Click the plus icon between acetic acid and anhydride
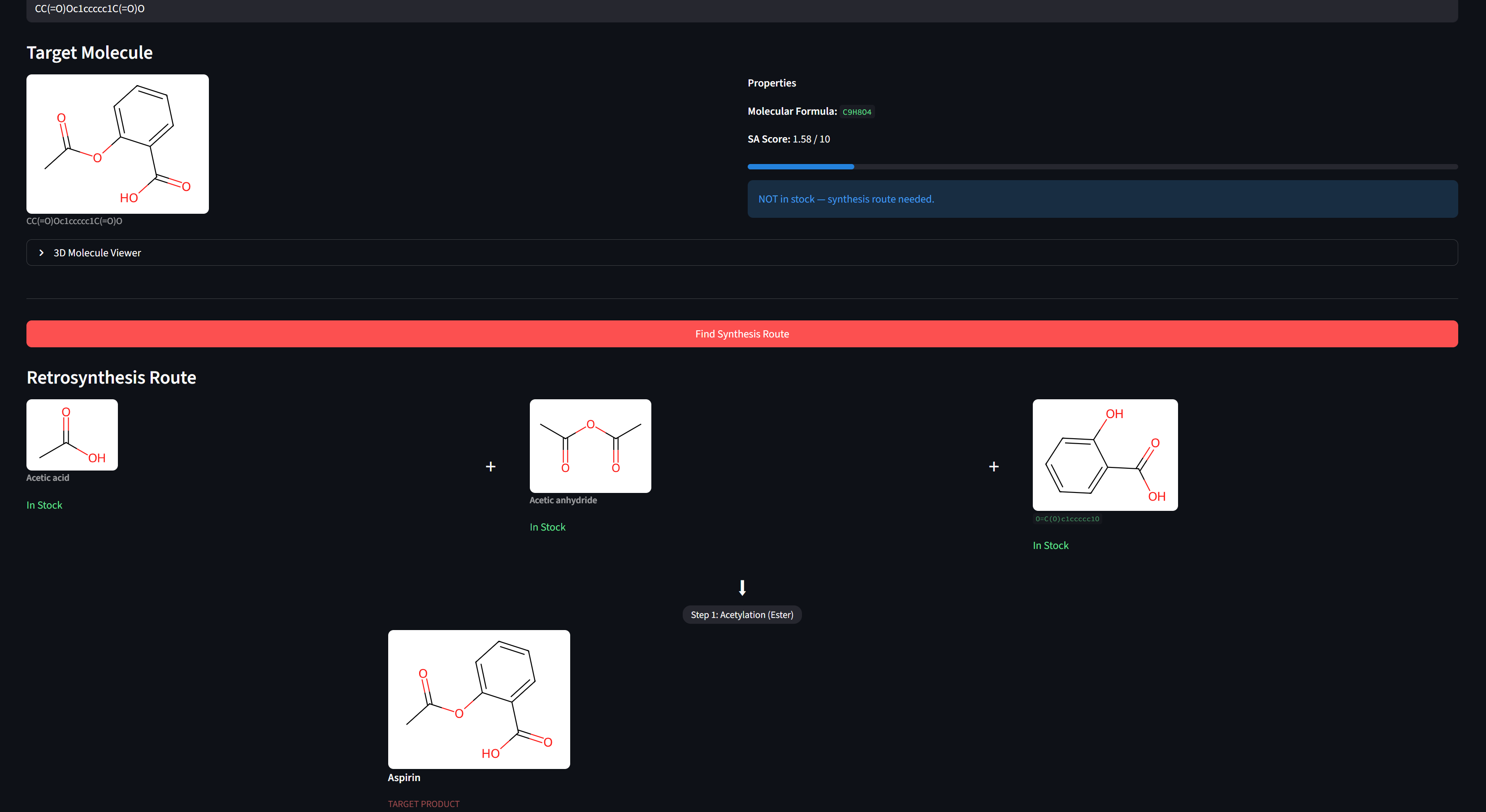Screen dimensions: 1486x812 pyautogui.click(x=490, y=466)
